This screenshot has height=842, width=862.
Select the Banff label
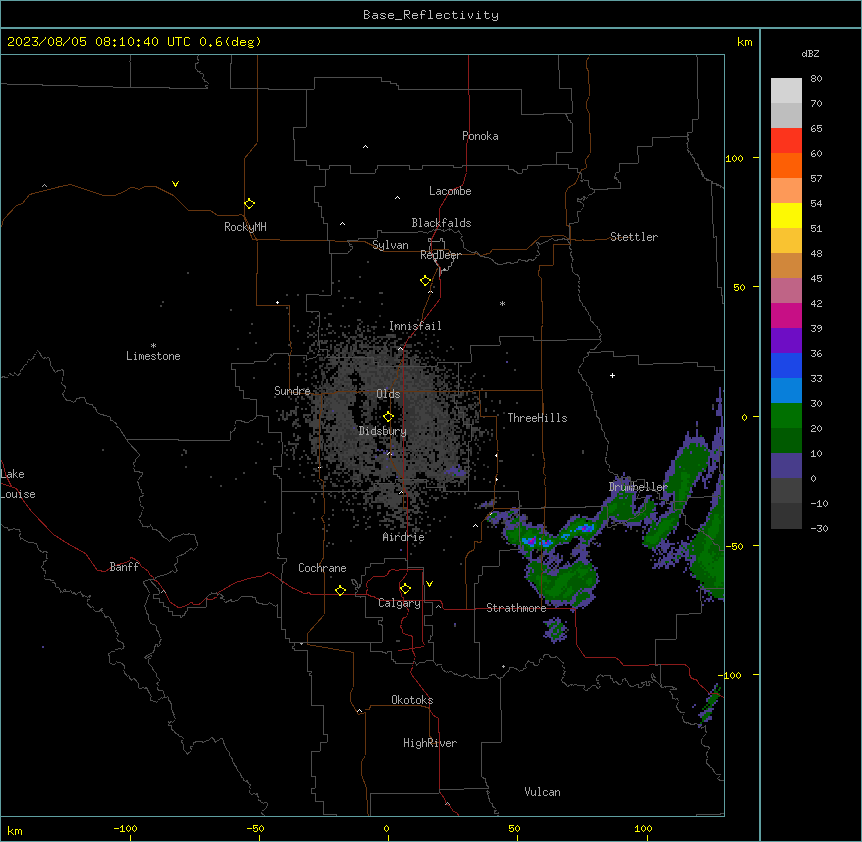pos(124,567)
